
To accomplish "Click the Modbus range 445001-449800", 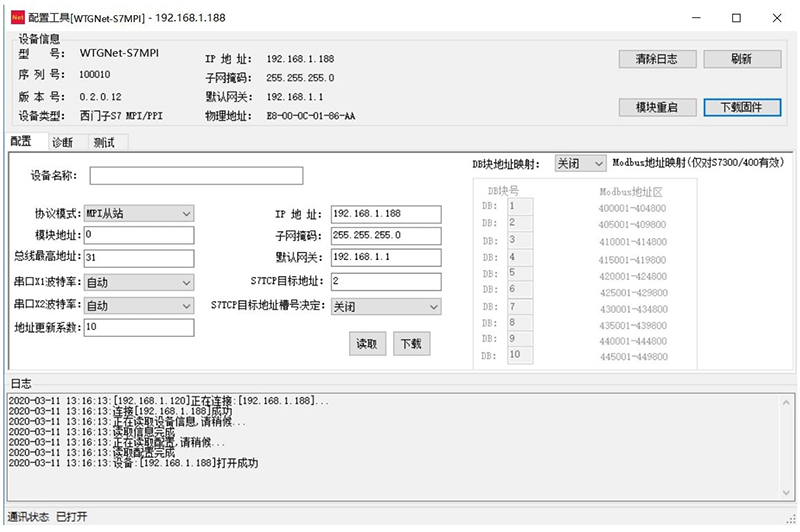I will tap(634, 357).
